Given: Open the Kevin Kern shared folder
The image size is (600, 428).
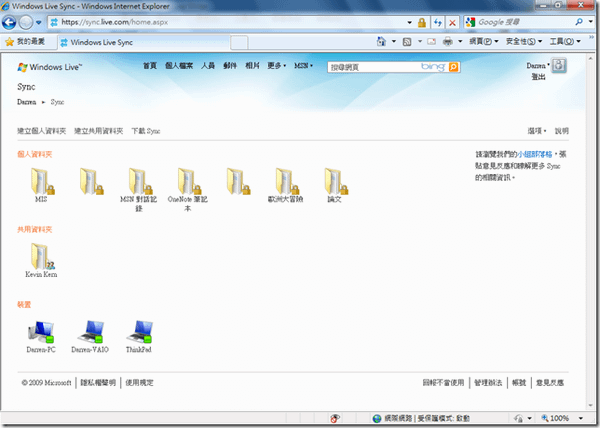Looking at the screenshot, I should [x=41, y=260].
